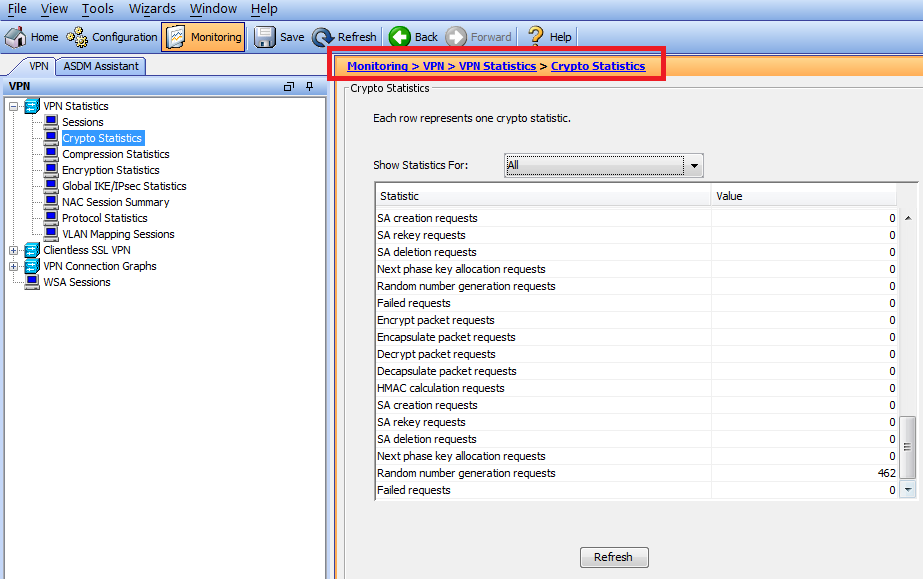
Task: Select NAC Session Summary tree item
Action: click(115, 202)
